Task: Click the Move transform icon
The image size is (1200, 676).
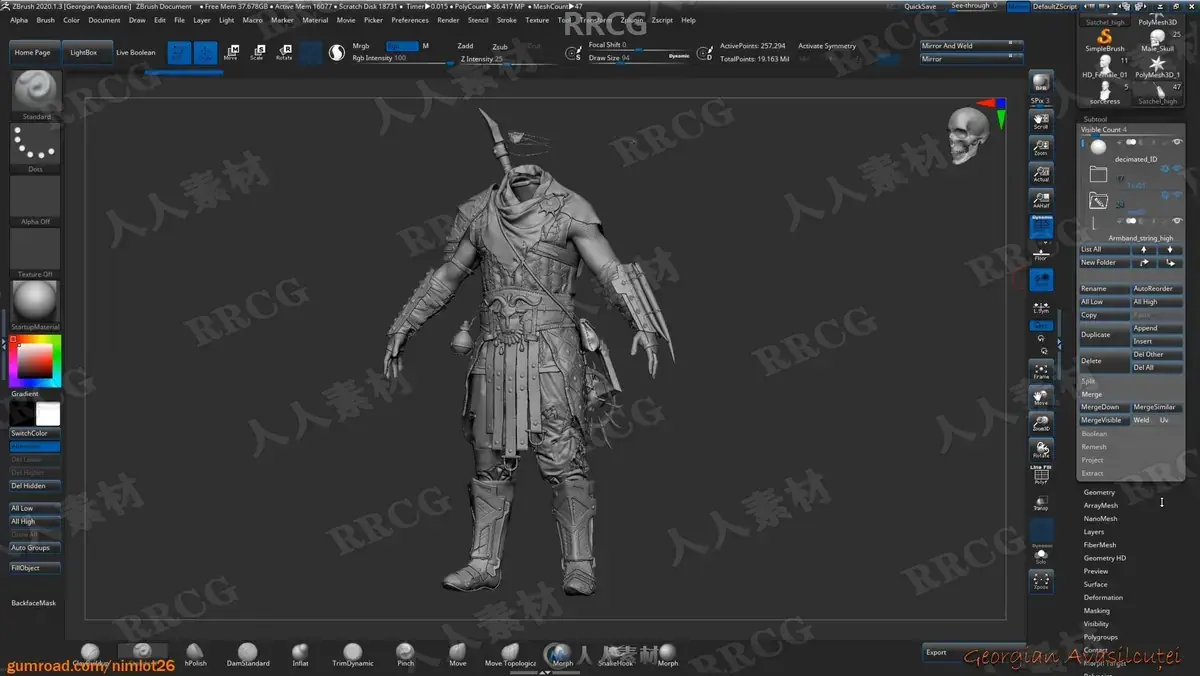Action: (231, 52)
